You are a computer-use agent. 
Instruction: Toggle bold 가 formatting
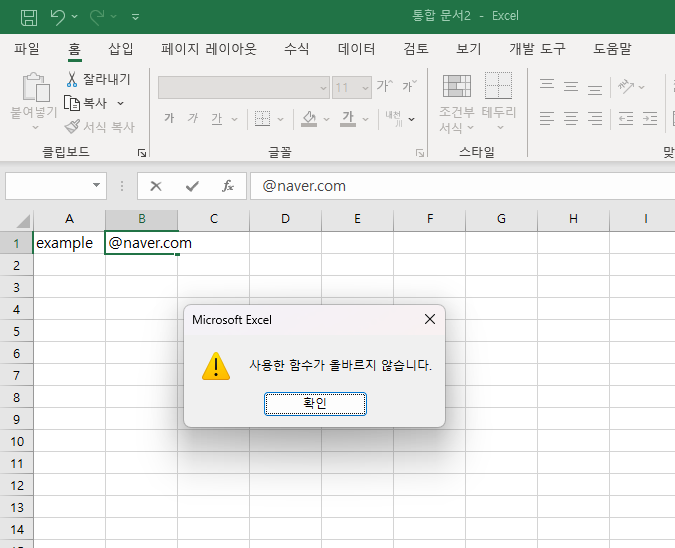pos(169,118)
